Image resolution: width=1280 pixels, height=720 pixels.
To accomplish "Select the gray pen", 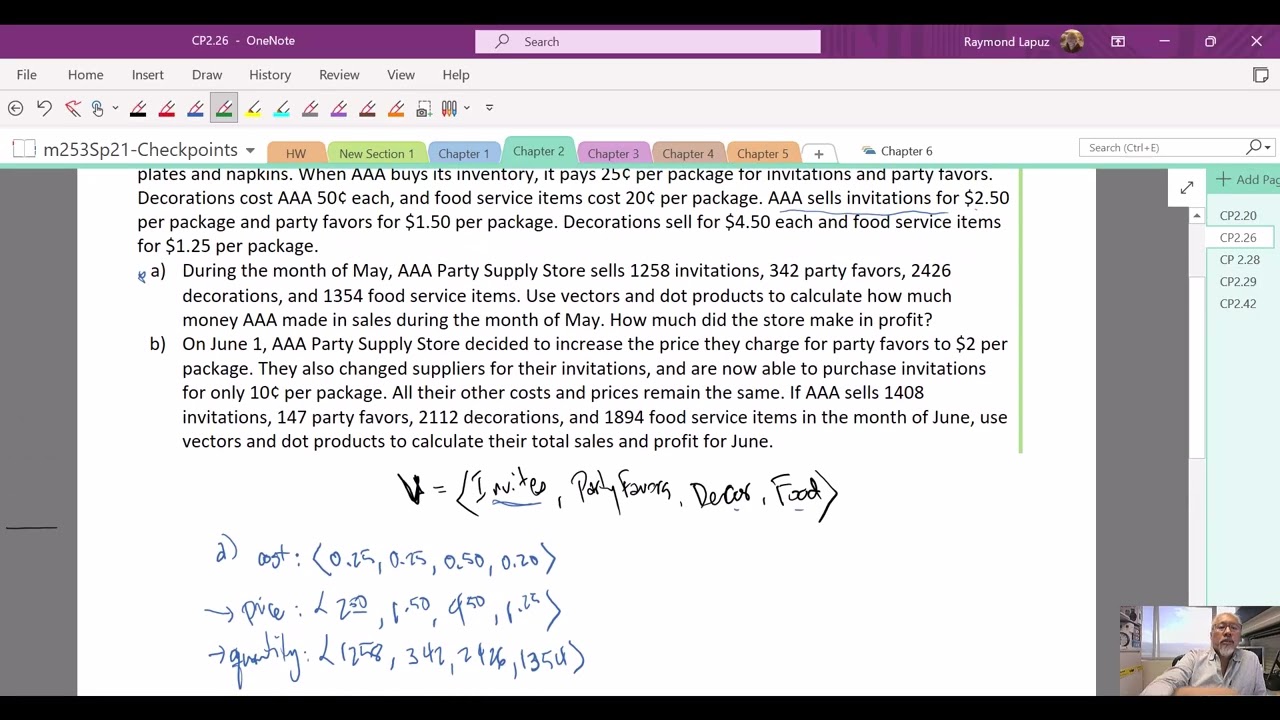I will (310, 108).
